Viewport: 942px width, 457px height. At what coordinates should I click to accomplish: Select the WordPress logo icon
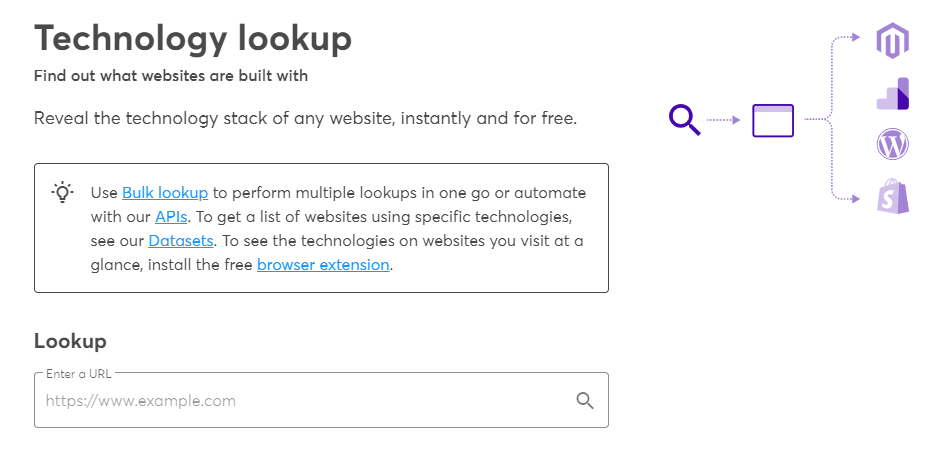[892, 146]
